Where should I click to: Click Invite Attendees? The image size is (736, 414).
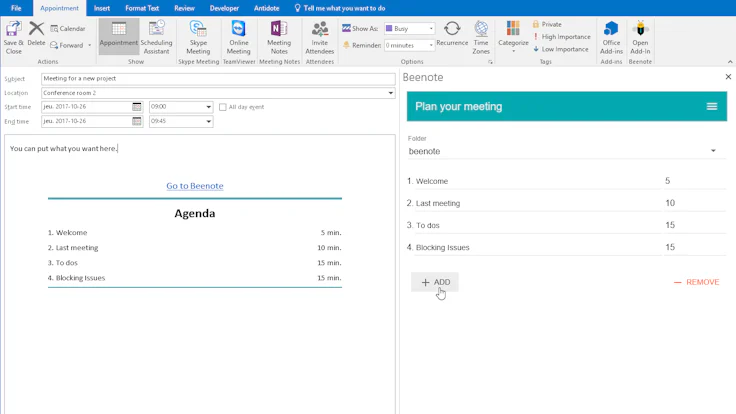pos(320,37)
